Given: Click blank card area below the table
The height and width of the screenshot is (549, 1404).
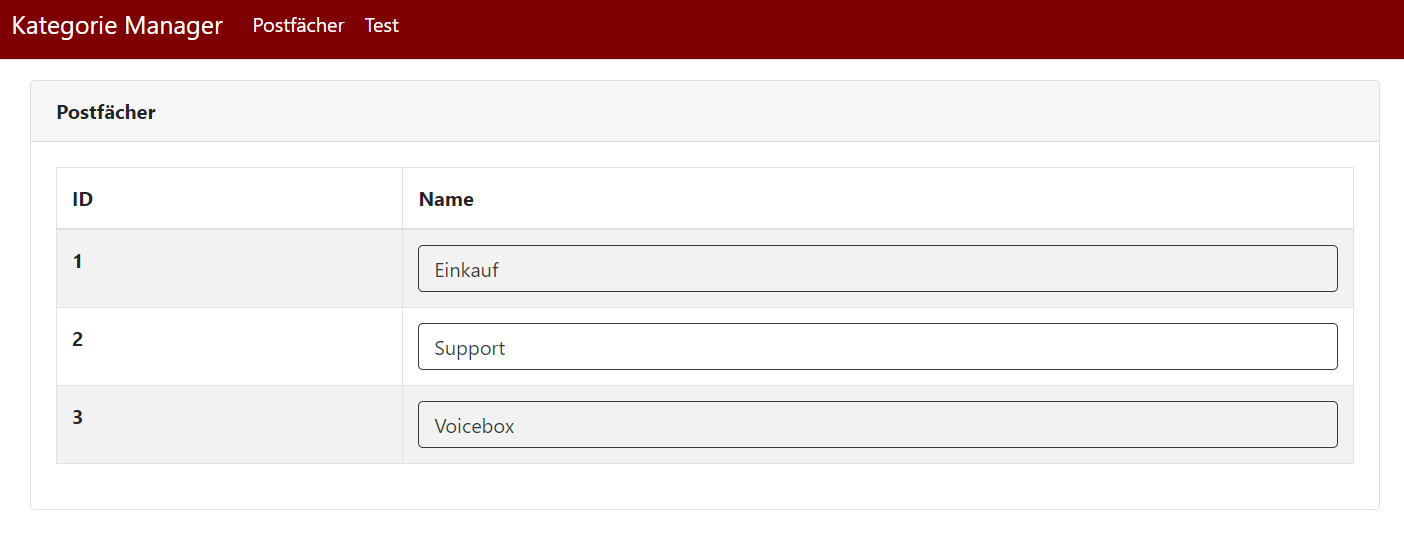Looking at the screenshot, I should [x=700, y=487].
